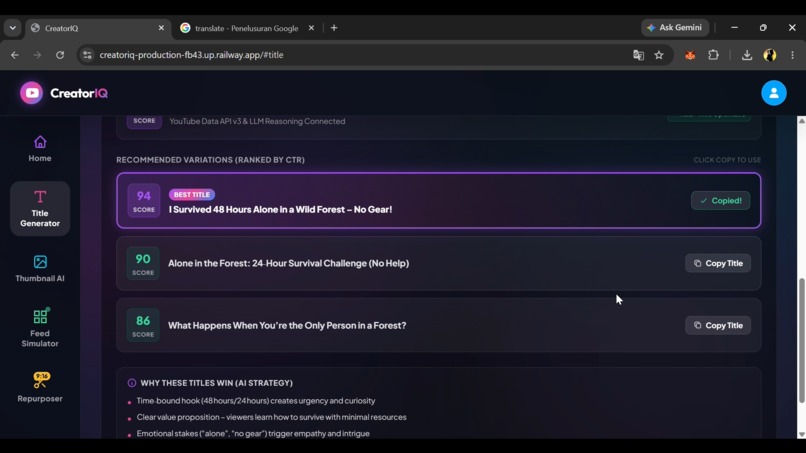Bookmark this page with star icon

tap(659, 55)
